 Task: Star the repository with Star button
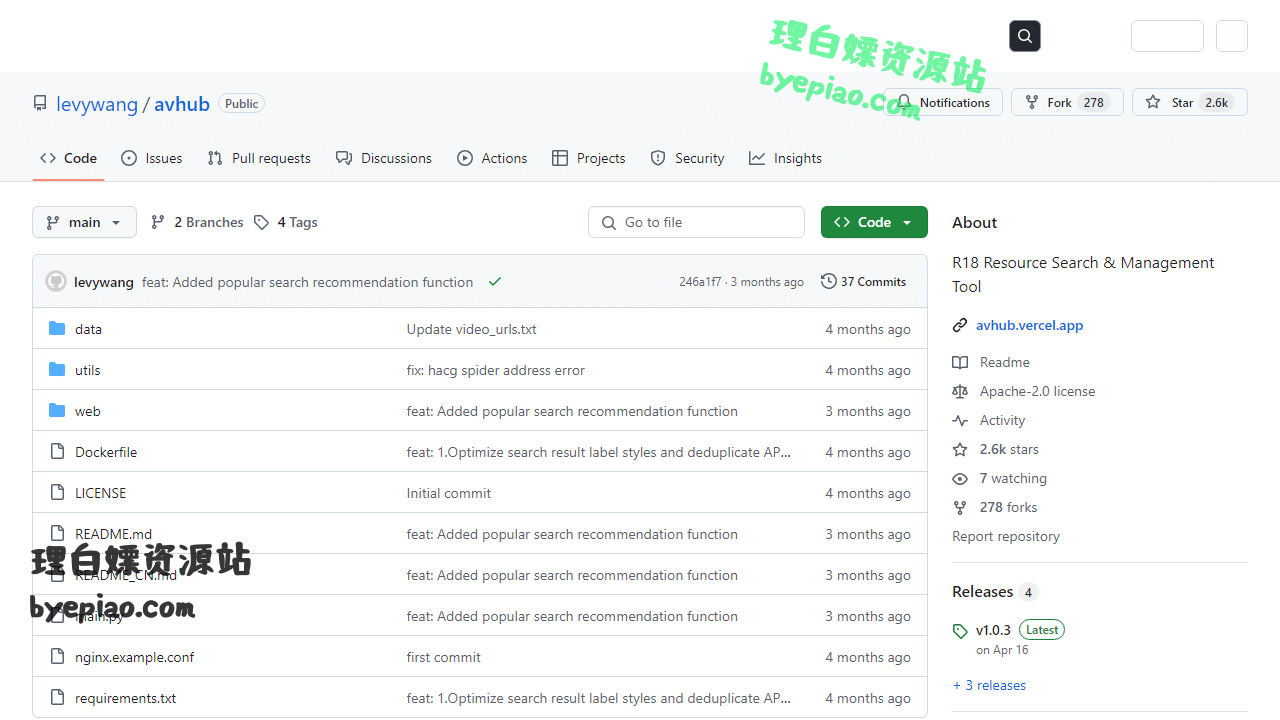(x=1190, y=102)
